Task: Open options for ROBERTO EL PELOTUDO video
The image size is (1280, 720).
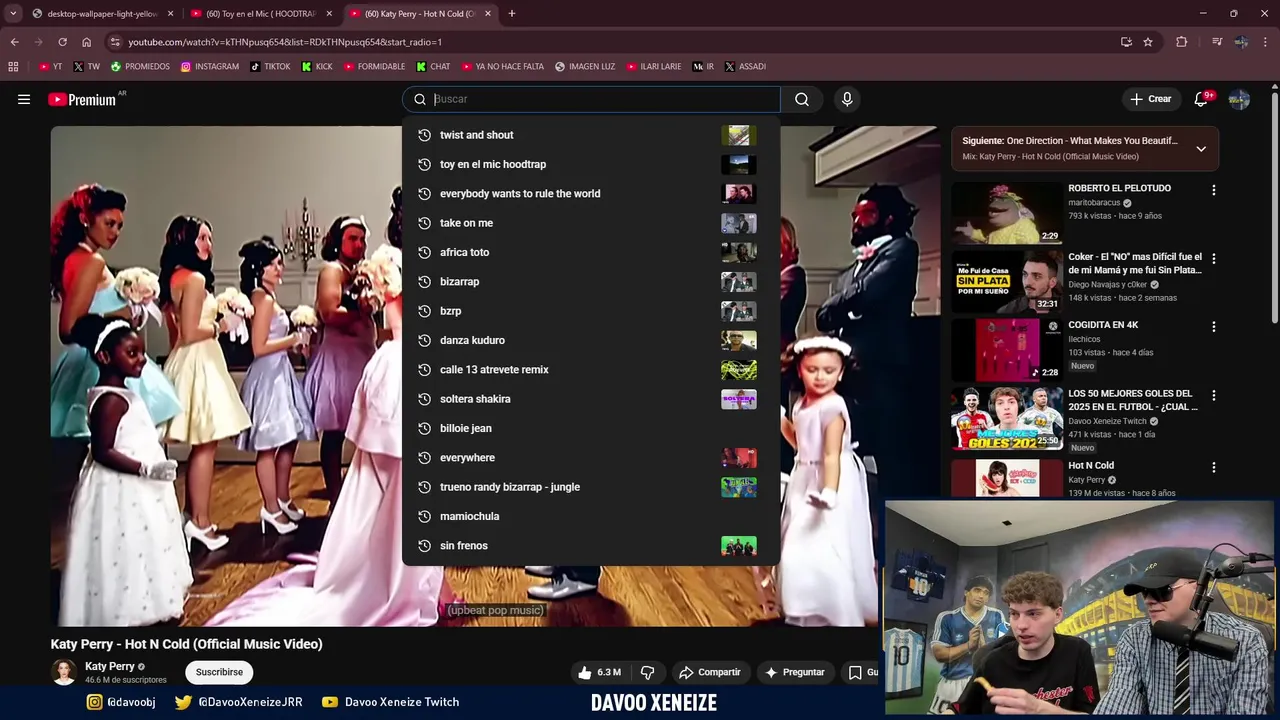Action: 1214,190
